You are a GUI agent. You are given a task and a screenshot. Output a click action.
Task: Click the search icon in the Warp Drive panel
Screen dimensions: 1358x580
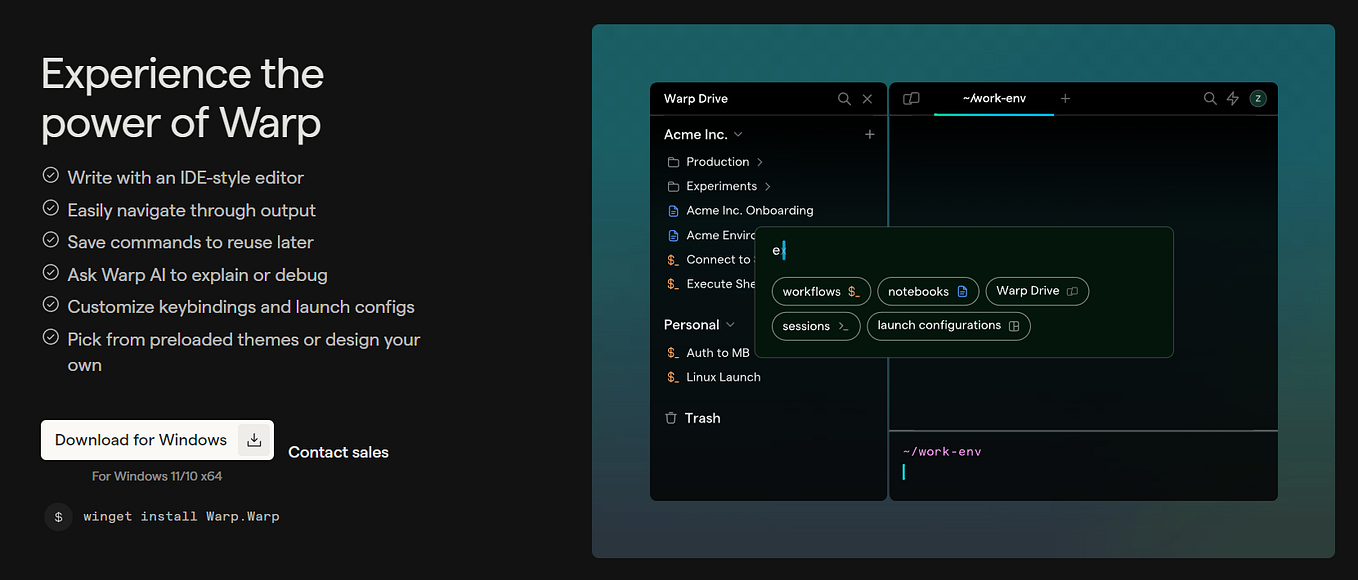[844, 98]
